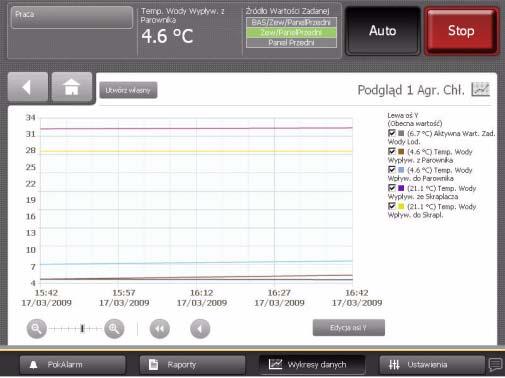
Task: Go back with the left arrow button
Action: (28, 87)
